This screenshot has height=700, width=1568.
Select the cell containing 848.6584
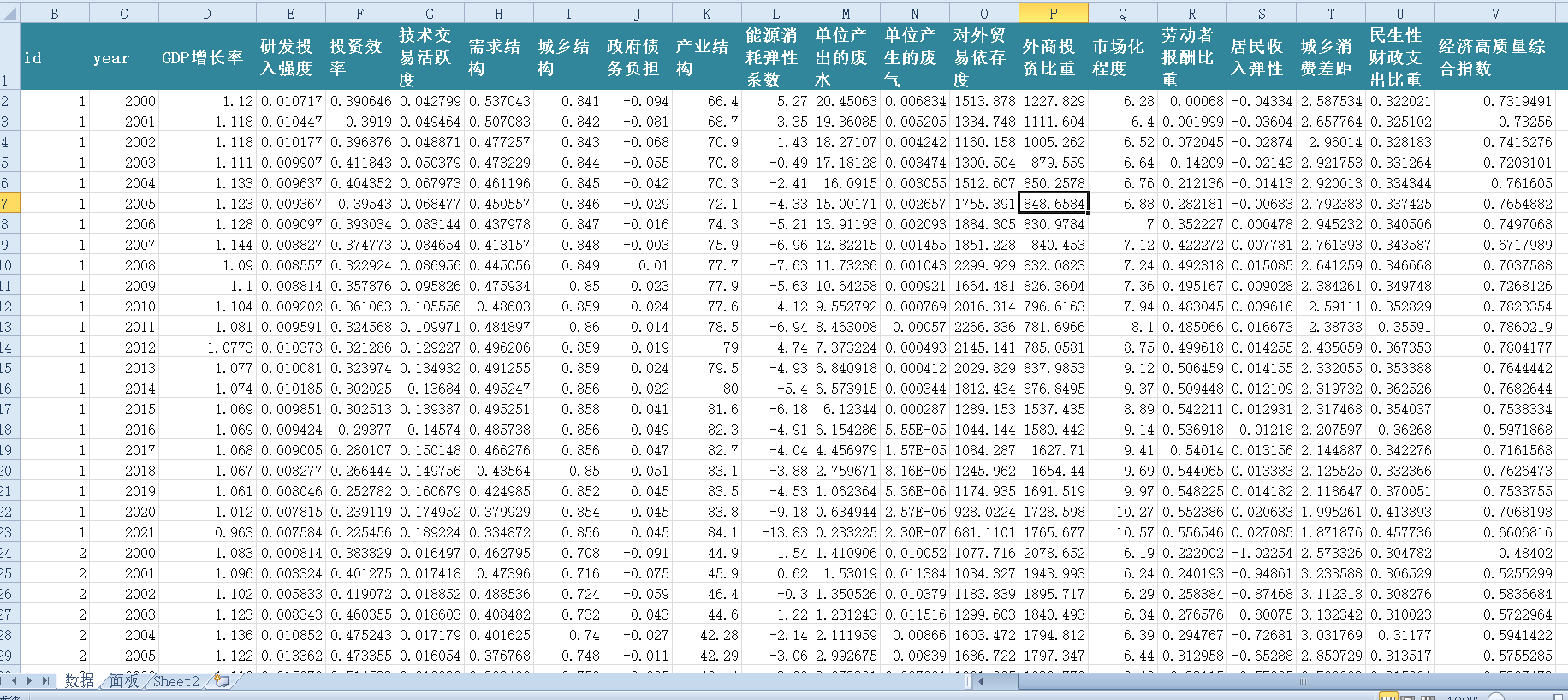pos(1054,204)
